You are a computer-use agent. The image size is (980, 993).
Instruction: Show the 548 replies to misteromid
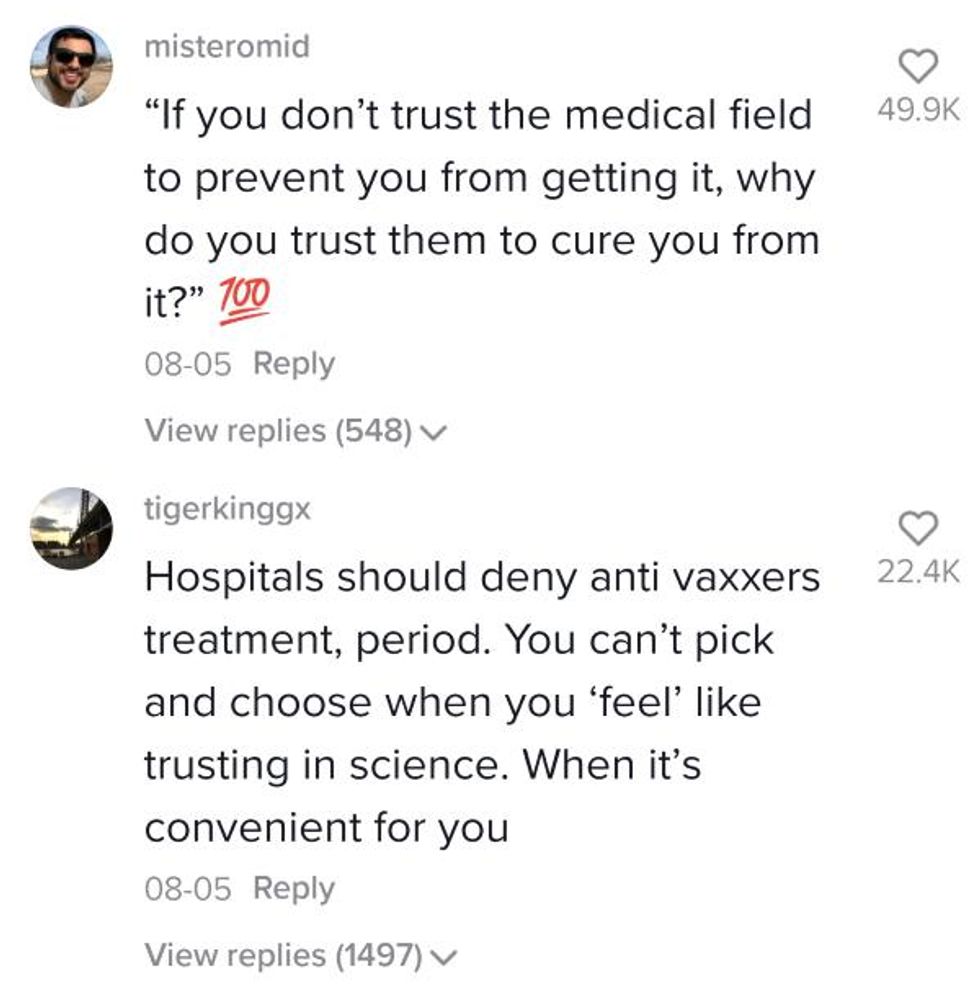click(x=279, y=431)
